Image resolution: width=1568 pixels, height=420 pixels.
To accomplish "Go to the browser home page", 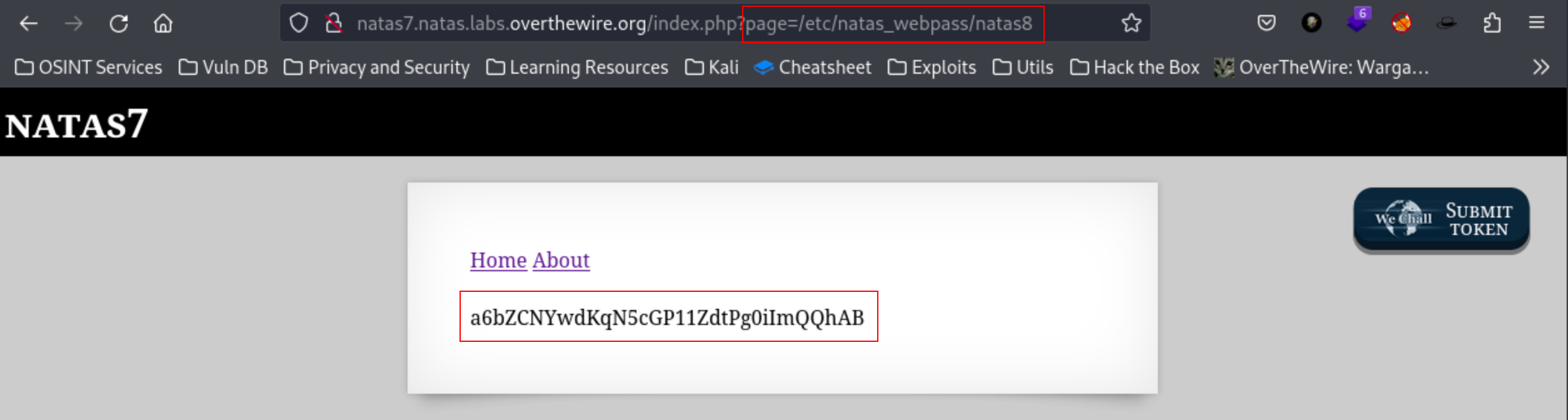I will pos(163,24).
